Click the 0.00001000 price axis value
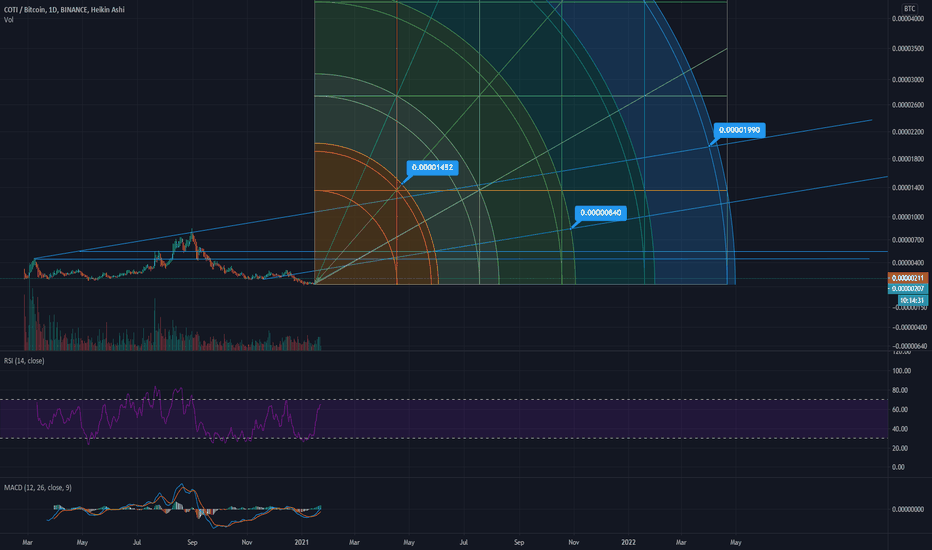 908,217
